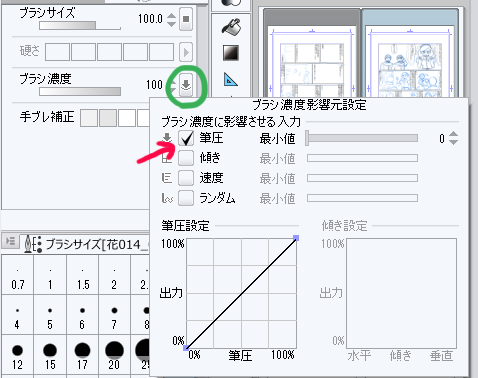Viewport: 478px width, 378px height.
Task: Select the fifth hardness level box
Action: pos(161,52)
